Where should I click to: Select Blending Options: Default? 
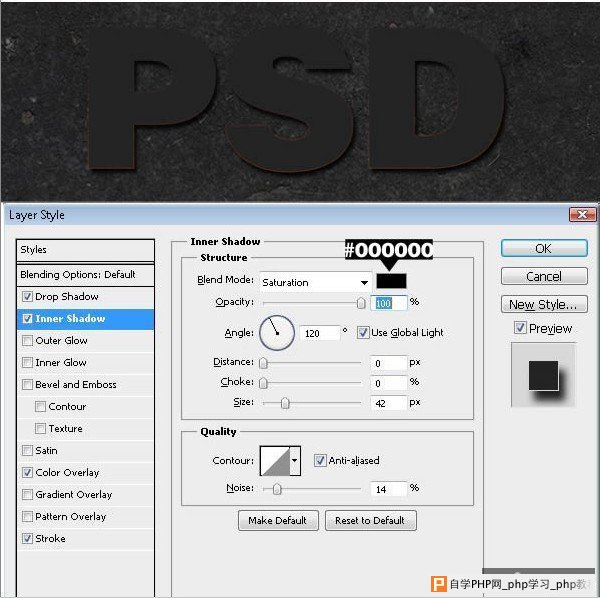pos(85,275)
